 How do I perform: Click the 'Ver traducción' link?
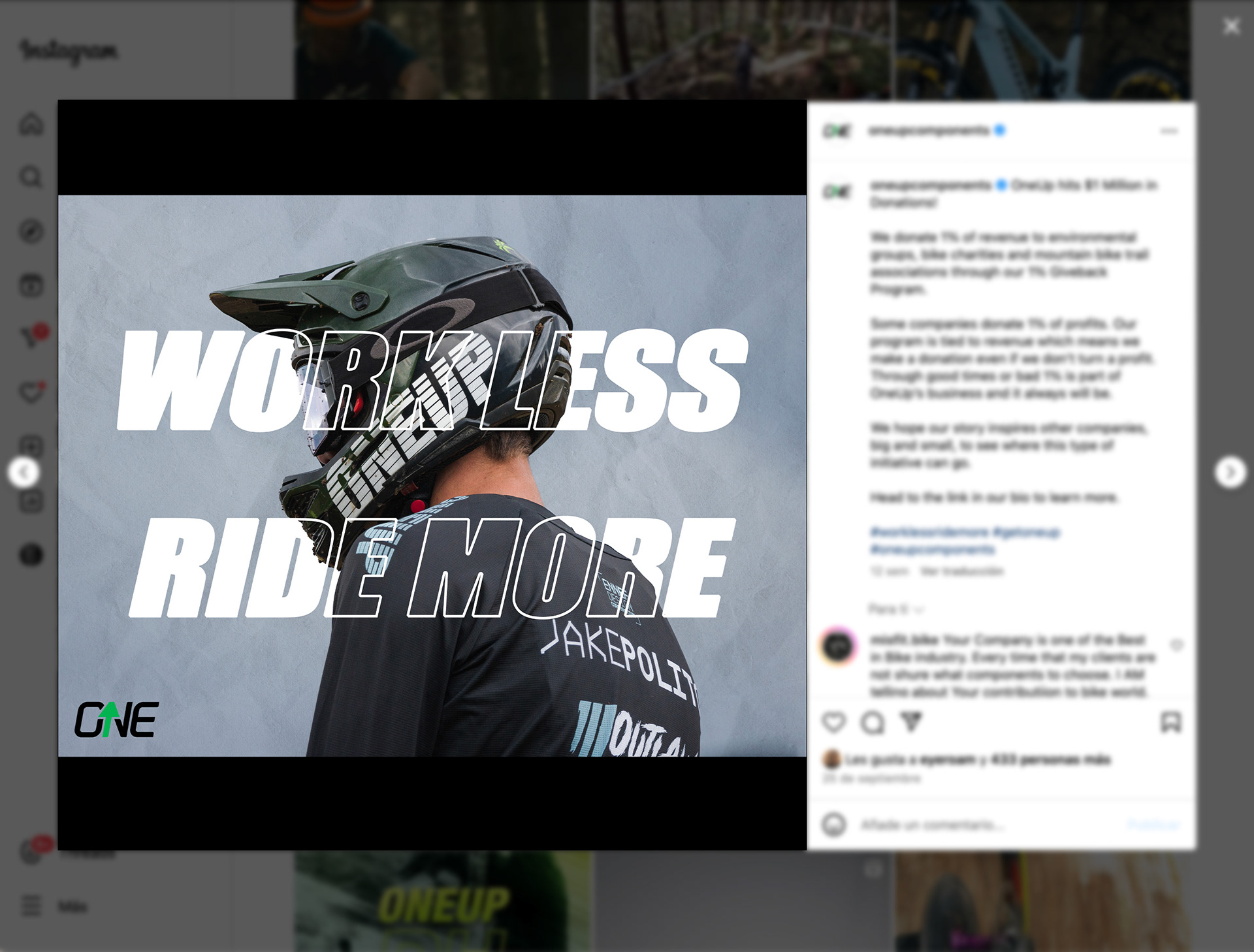pos(961,571)
